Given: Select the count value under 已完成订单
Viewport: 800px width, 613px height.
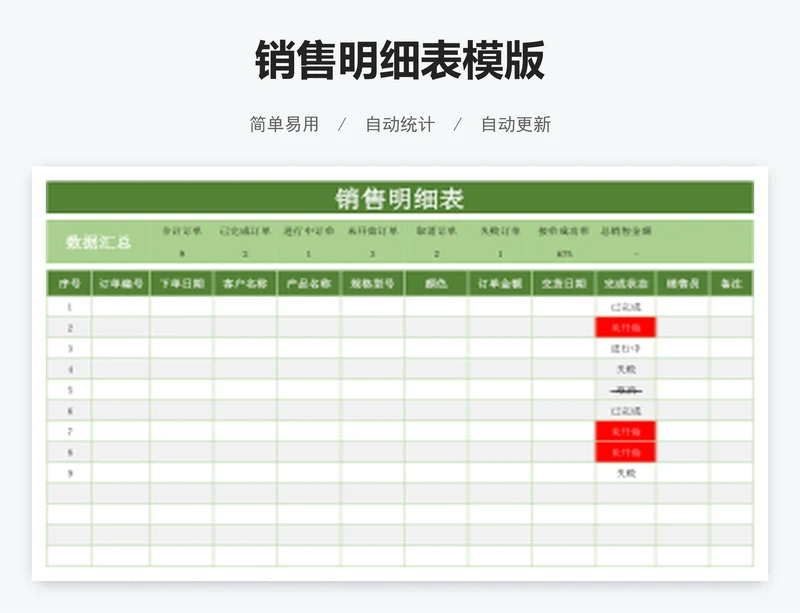Looking at the screenshot, I should click(245, 254).
